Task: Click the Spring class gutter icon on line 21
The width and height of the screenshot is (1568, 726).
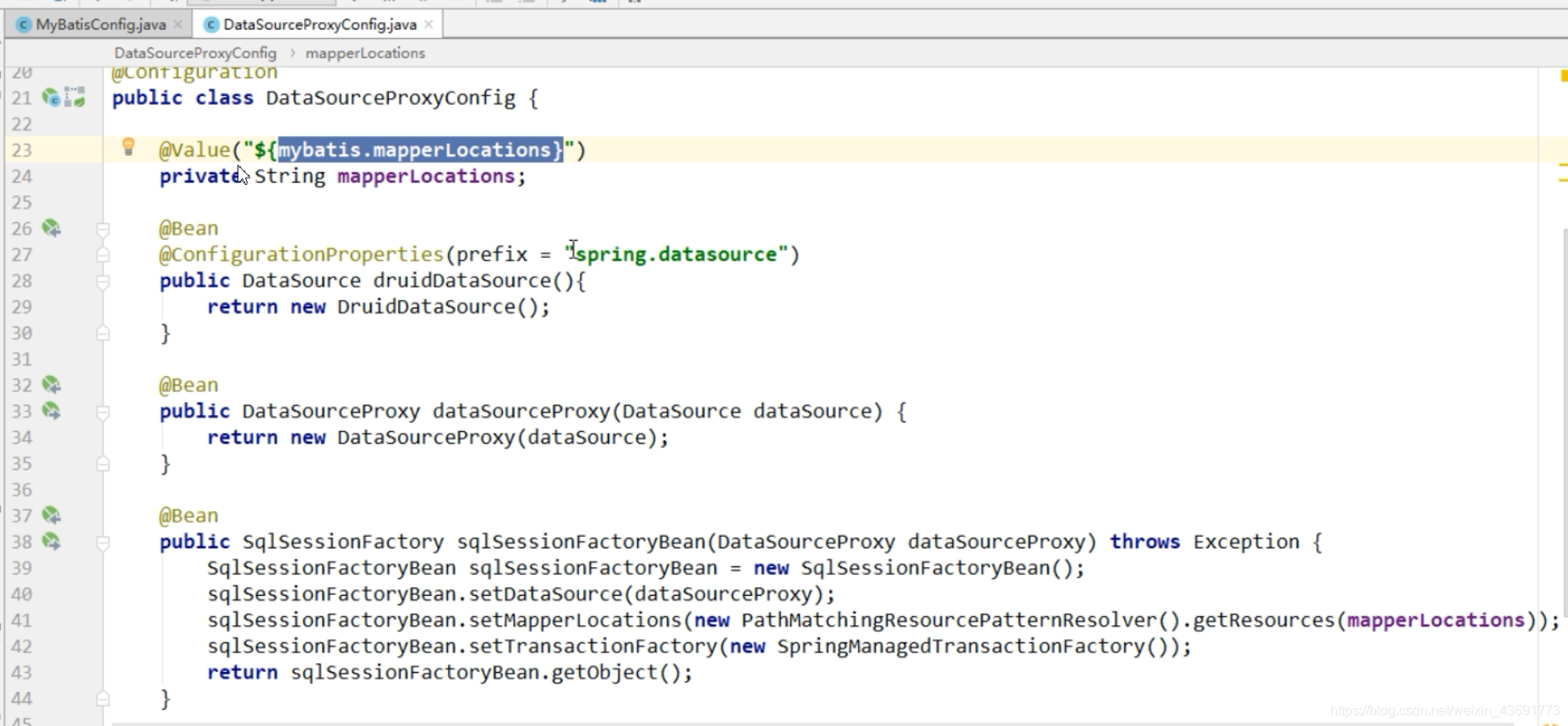Action: [x=52, y=98]
